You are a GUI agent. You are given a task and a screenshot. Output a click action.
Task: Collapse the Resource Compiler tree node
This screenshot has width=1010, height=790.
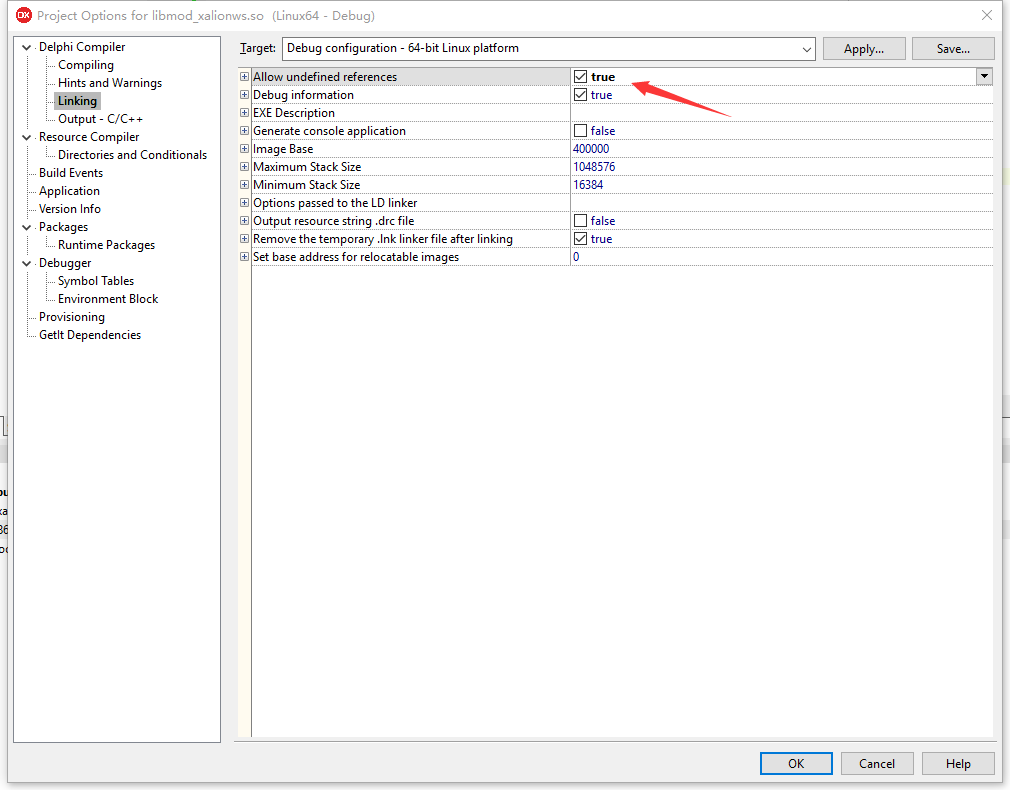click(x=26, y=137)
